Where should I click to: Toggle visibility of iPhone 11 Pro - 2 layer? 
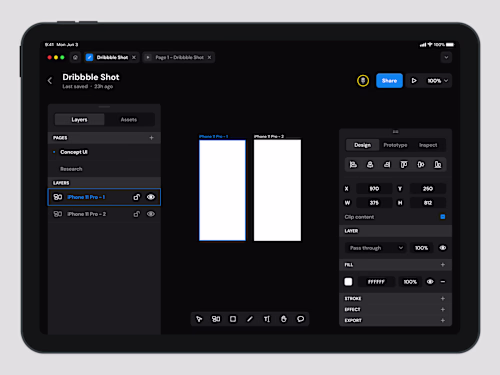click(x=151, y=214)
